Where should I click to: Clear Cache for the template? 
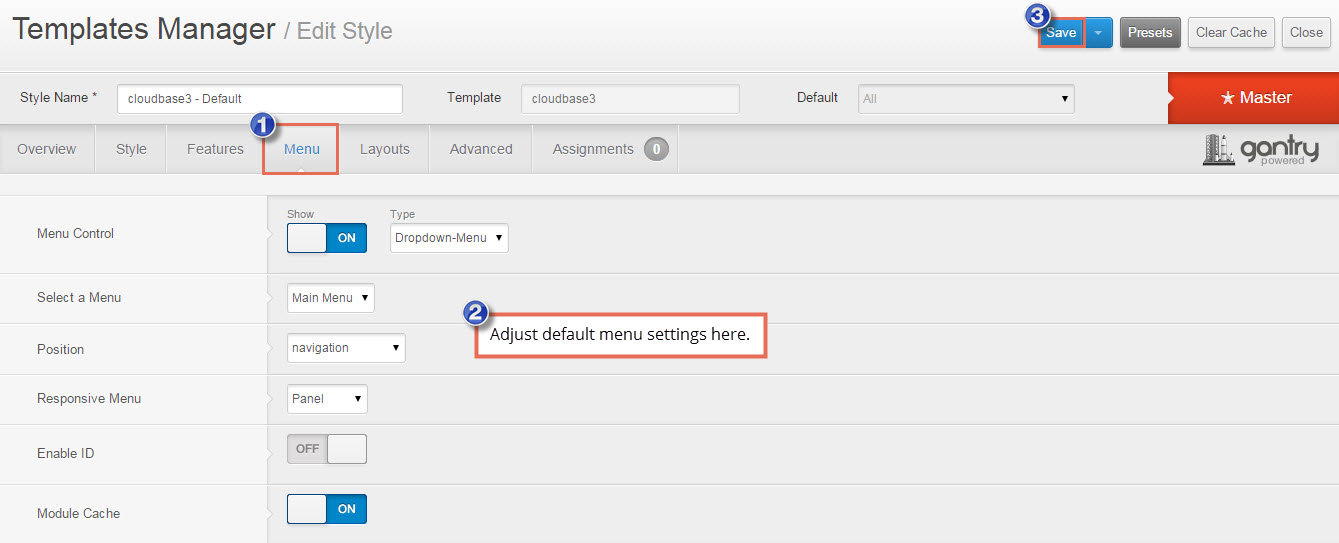pyautogui.click(x=1231, y=32)
